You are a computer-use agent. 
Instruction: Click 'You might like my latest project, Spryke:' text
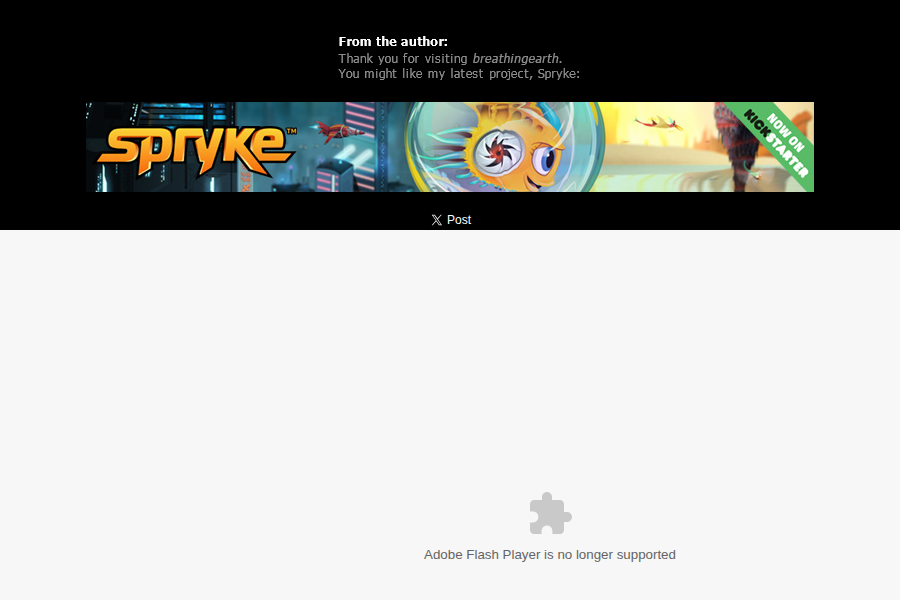point(459,73)
